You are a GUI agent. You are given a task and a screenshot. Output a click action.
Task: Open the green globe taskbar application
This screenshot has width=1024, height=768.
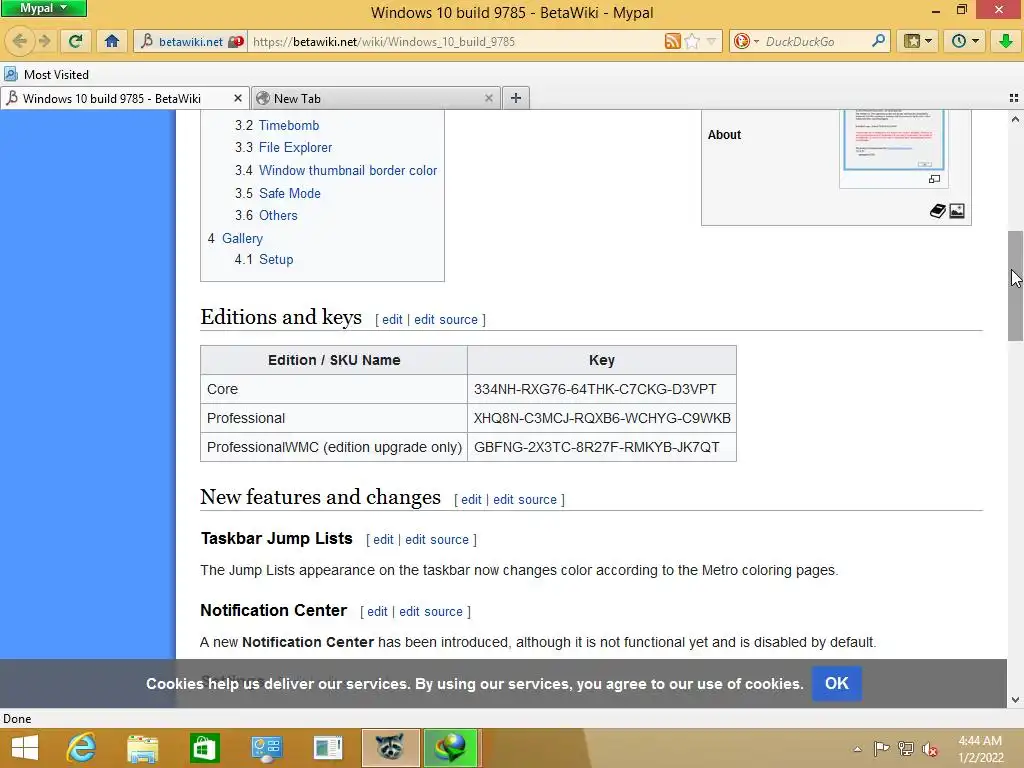[x=451, y=748]
